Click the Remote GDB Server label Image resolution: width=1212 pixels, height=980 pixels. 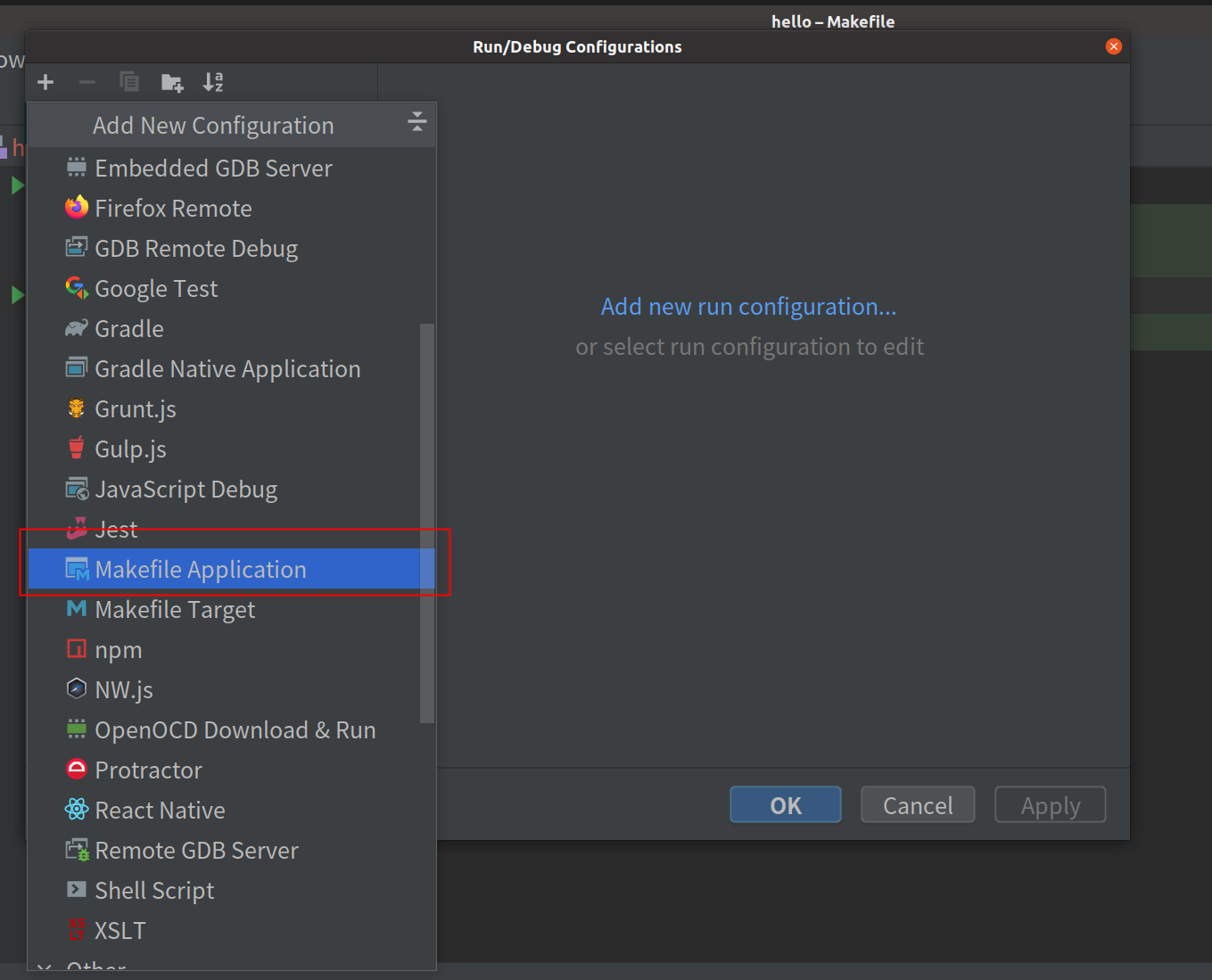point(196,851)
